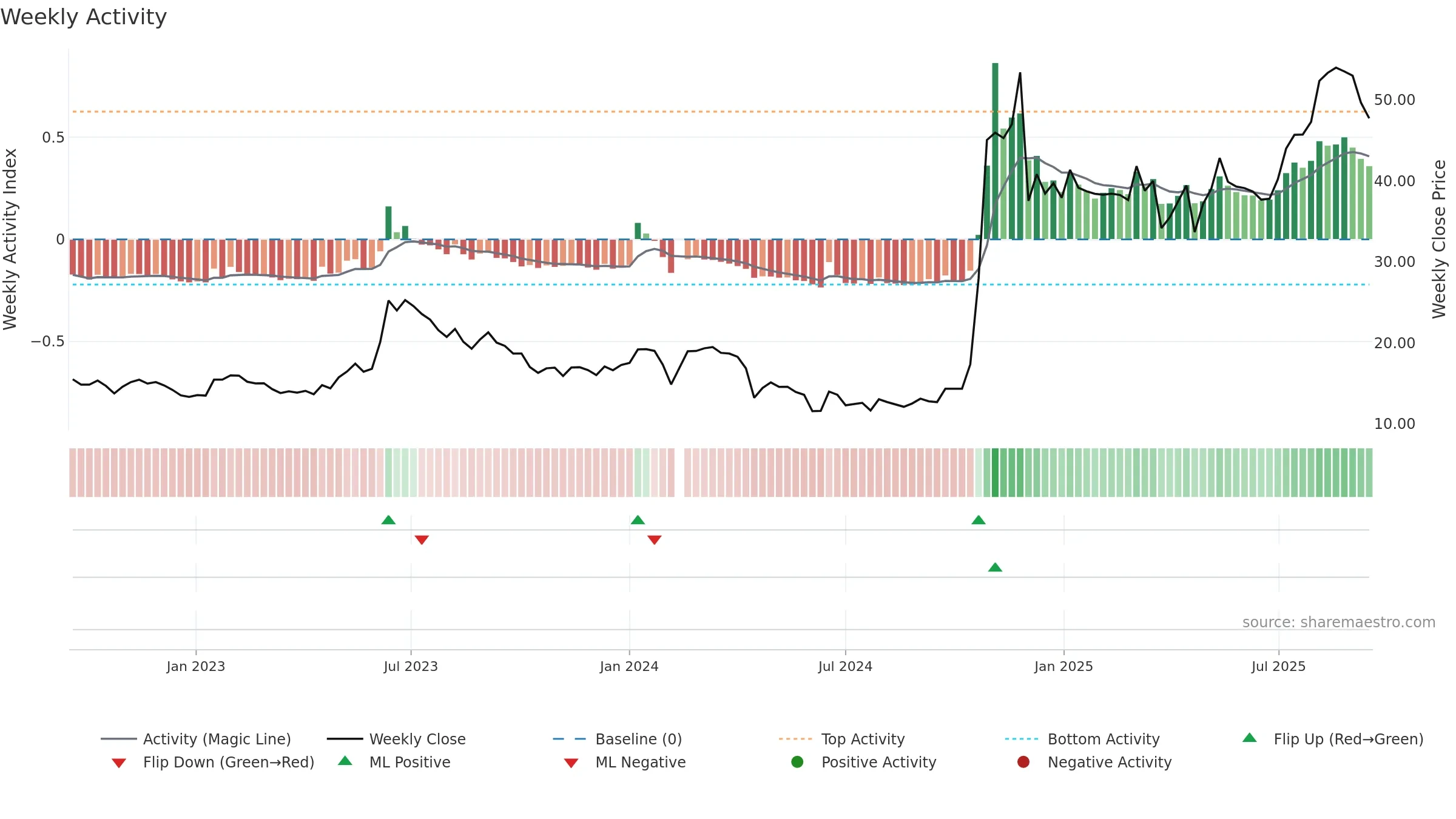Viewport: 1456px width, 819px height.
Task: Toggle the Flip Up (Red→Green) legend entry
Action: pyautogui.click(x=1332, y=739)
